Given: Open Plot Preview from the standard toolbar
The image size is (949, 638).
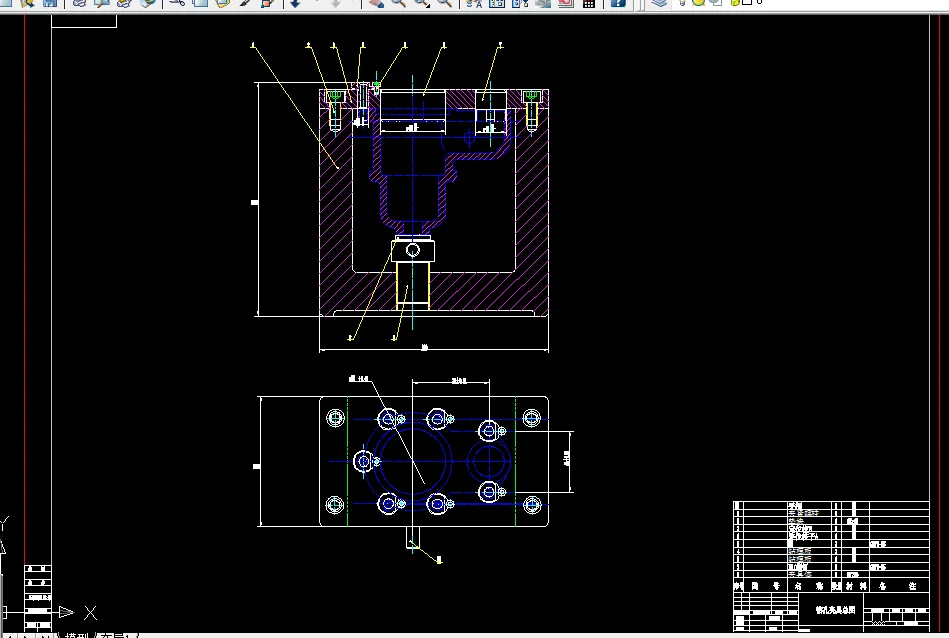Looking at the screenshot, I should point(102,2).
